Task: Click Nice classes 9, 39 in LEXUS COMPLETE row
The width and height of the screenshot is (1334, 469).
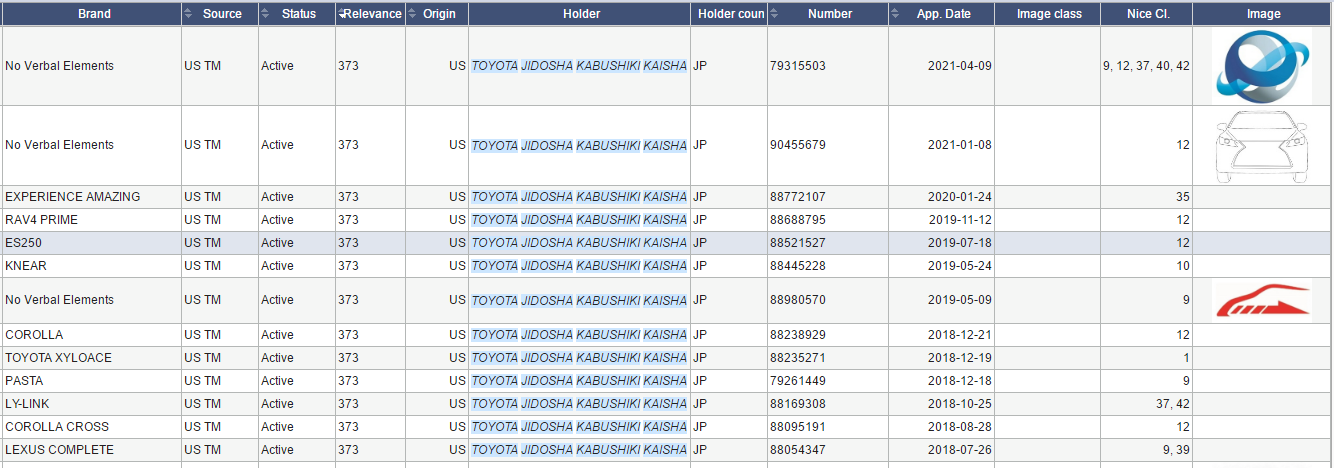Action: coord(1176,450)
